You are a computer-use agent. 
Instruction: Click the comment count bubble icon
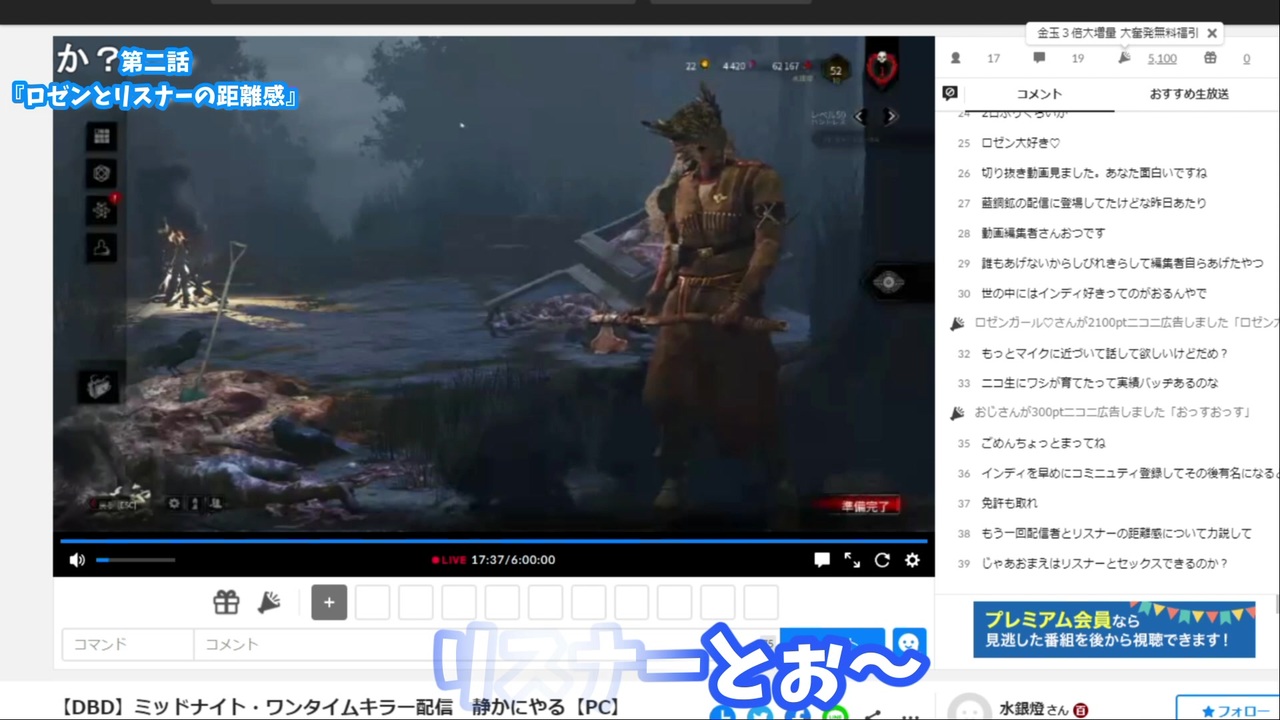[x=1039, y=58]
